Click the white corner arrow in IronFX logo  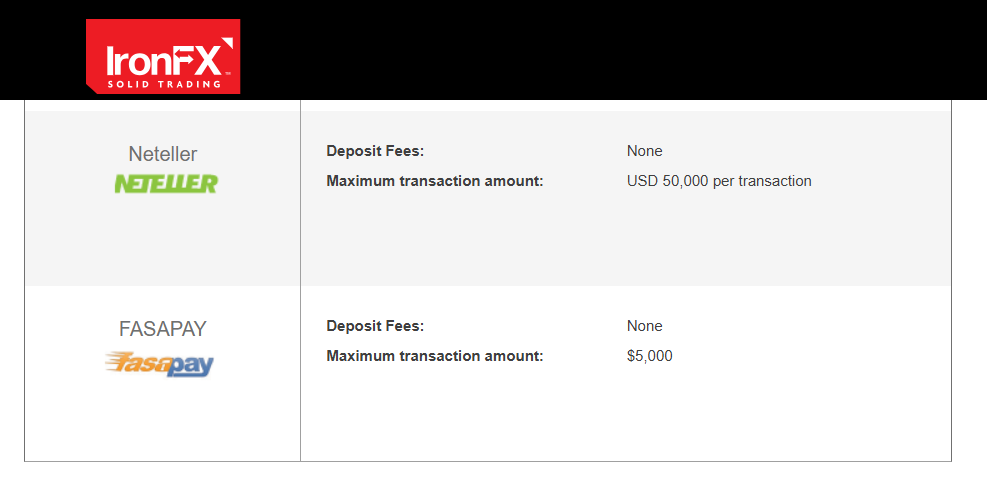tap(227, 44)
